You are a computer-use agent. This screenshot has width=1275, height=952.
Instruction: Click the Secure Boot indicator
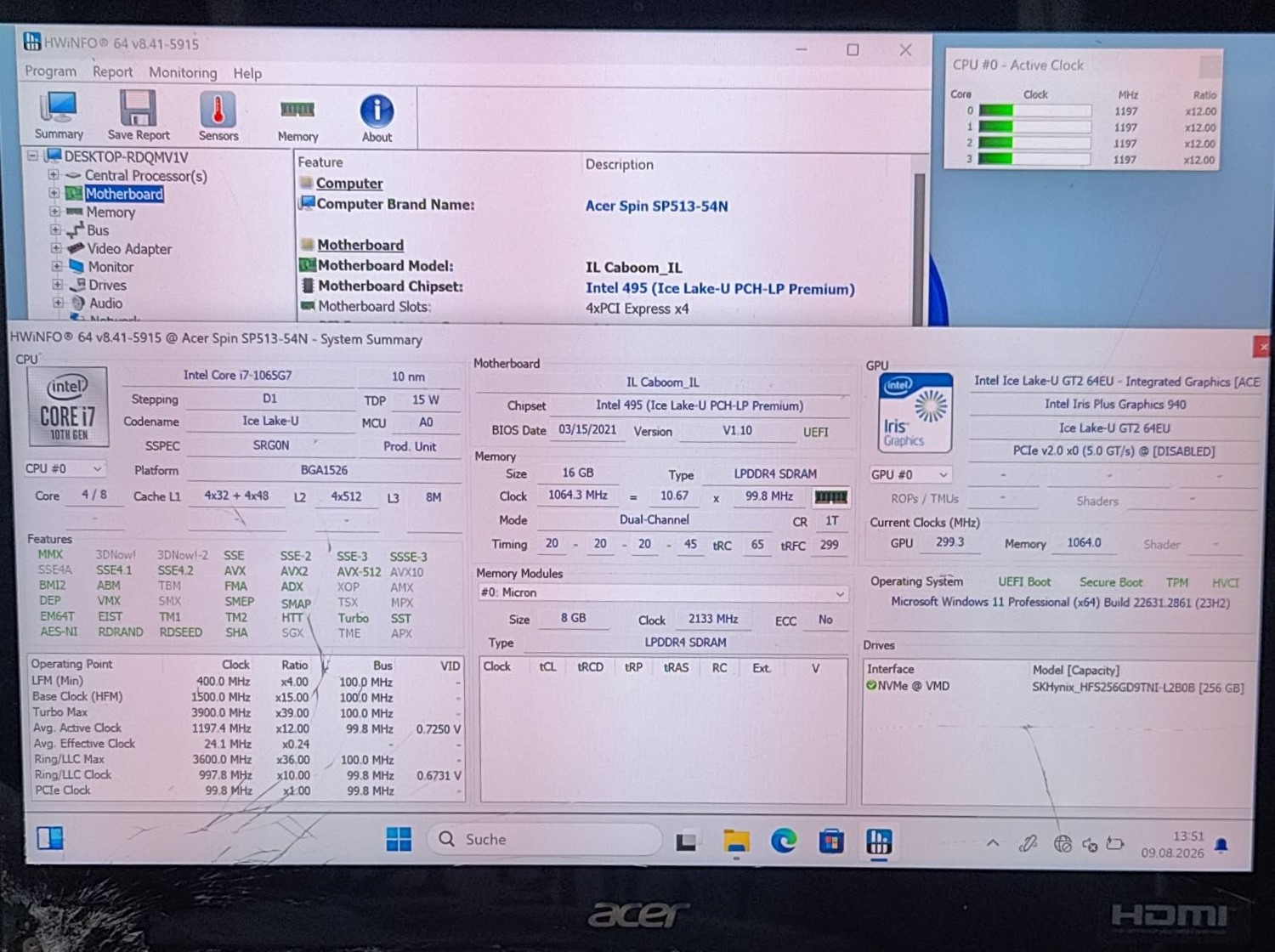[x=1110, y=582]
